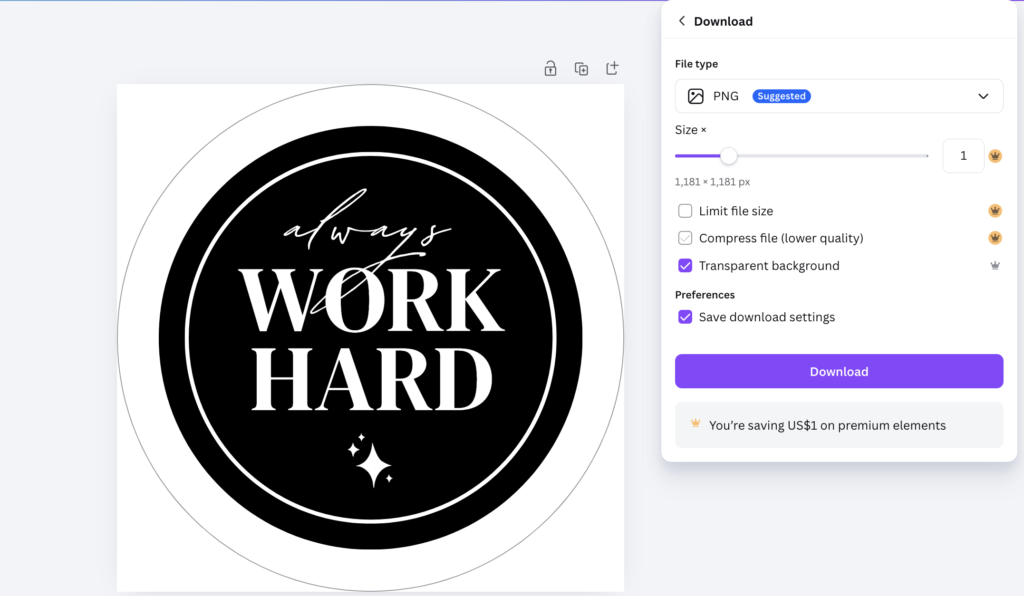
Task: Uncheck the Transparent background checkbox
Action: click(x=685, y=266)
